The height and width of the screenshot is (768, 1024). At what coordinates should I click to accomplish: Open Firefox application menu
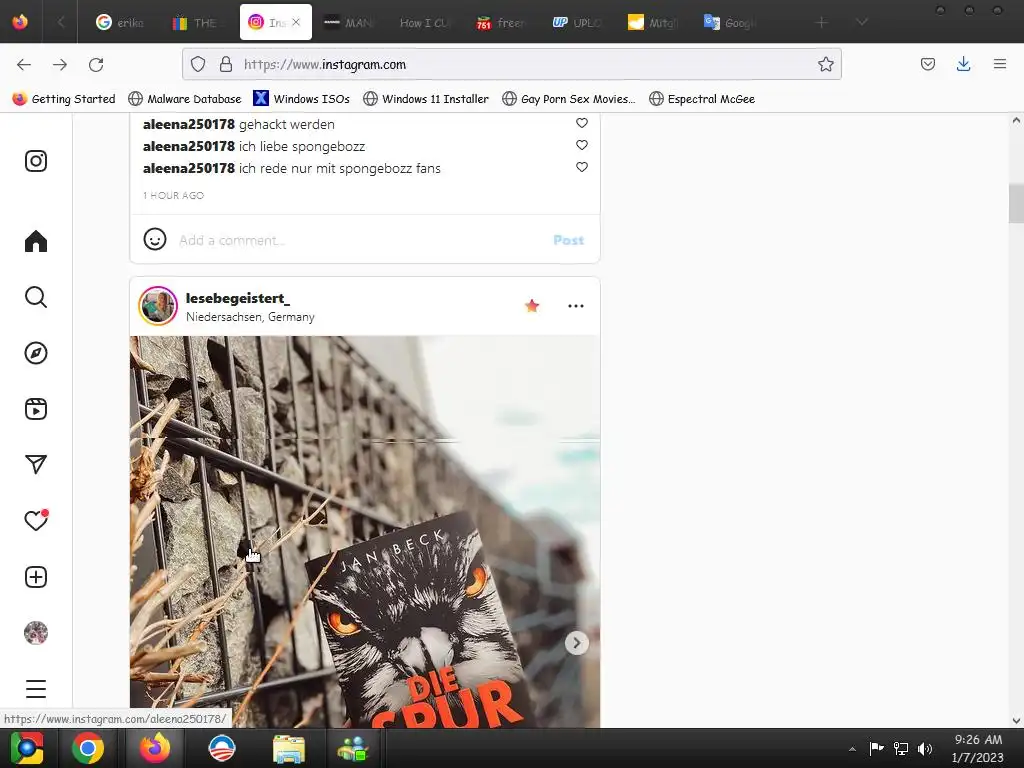coord(1000,64)
